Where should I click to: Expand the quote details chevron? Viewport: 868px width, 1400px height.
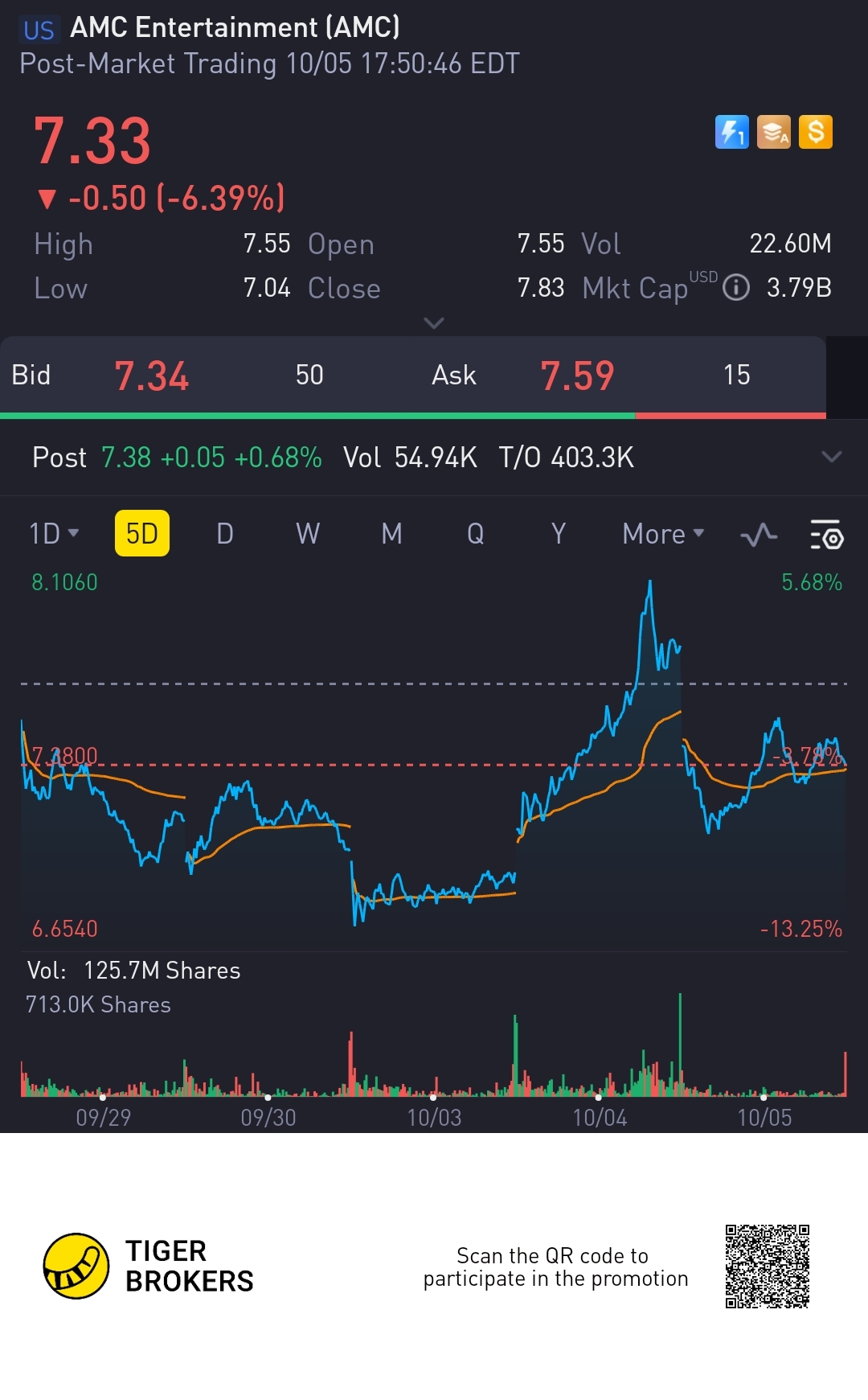pyautogui.click(x=434, y=323)
